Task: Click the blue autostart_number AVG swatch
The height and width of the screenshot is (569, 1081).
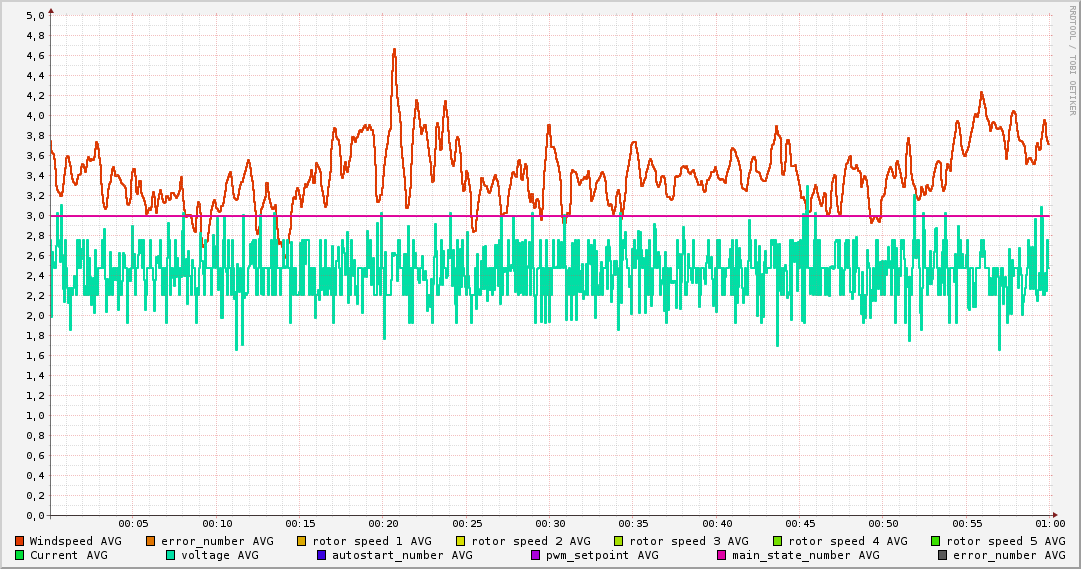Action: (322, 555)
